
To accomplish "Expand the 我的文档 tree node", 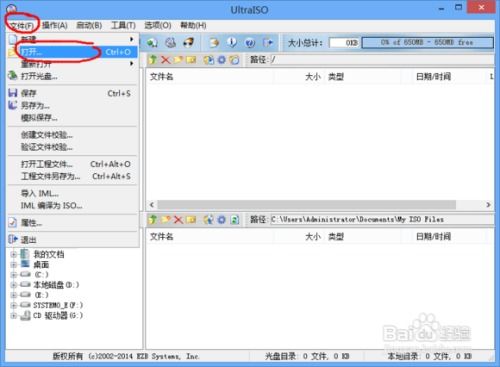I will point(13,255).
